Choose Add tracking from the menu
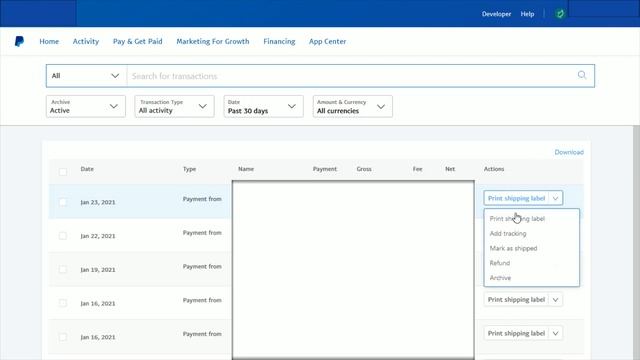640x360 pixels. tap(531, 233)
